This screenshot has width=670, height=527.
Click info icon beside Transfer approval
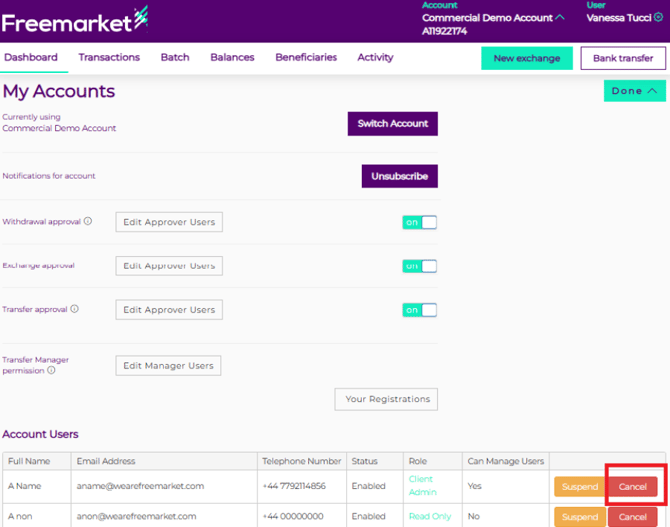click(x=74, y=309)
